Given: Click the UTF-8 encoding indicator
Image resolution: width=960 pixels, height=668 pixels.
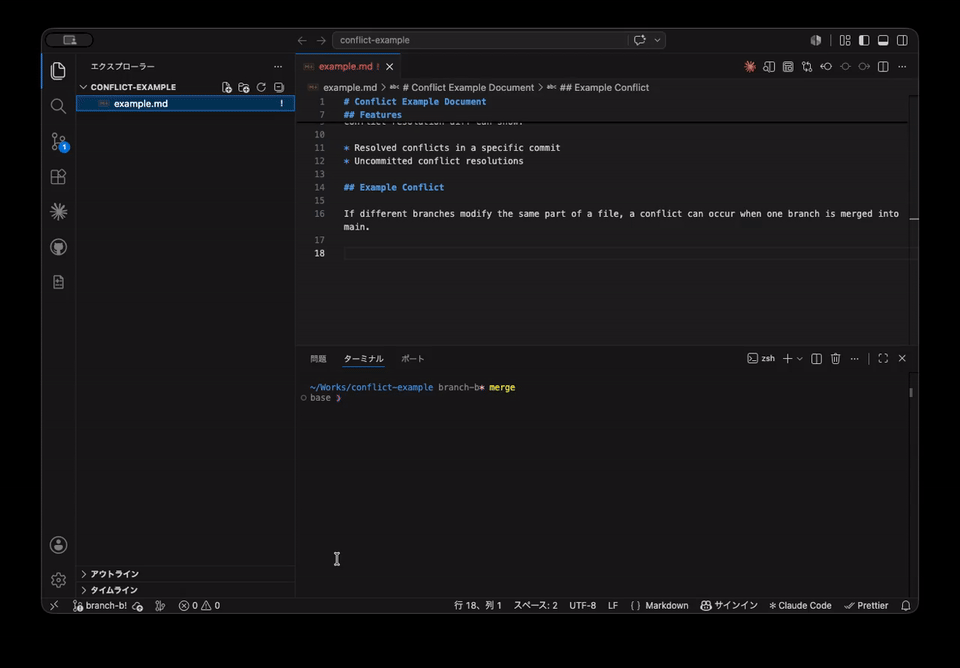Looking at the screenshot, I should [582, 606].
